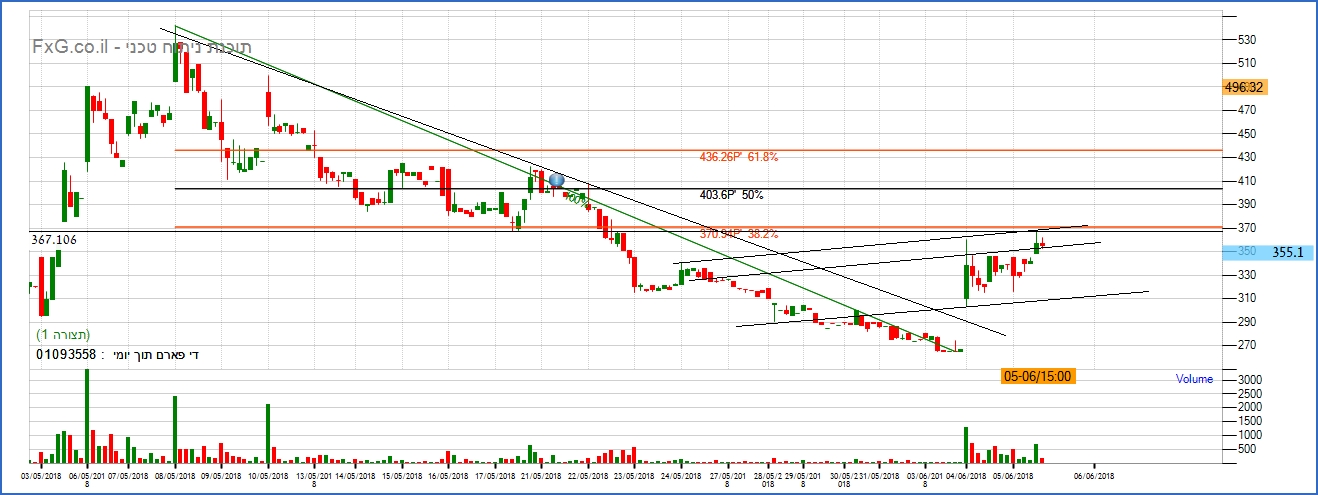
Task: Select the security number 01093558
Action: [66, 354]
